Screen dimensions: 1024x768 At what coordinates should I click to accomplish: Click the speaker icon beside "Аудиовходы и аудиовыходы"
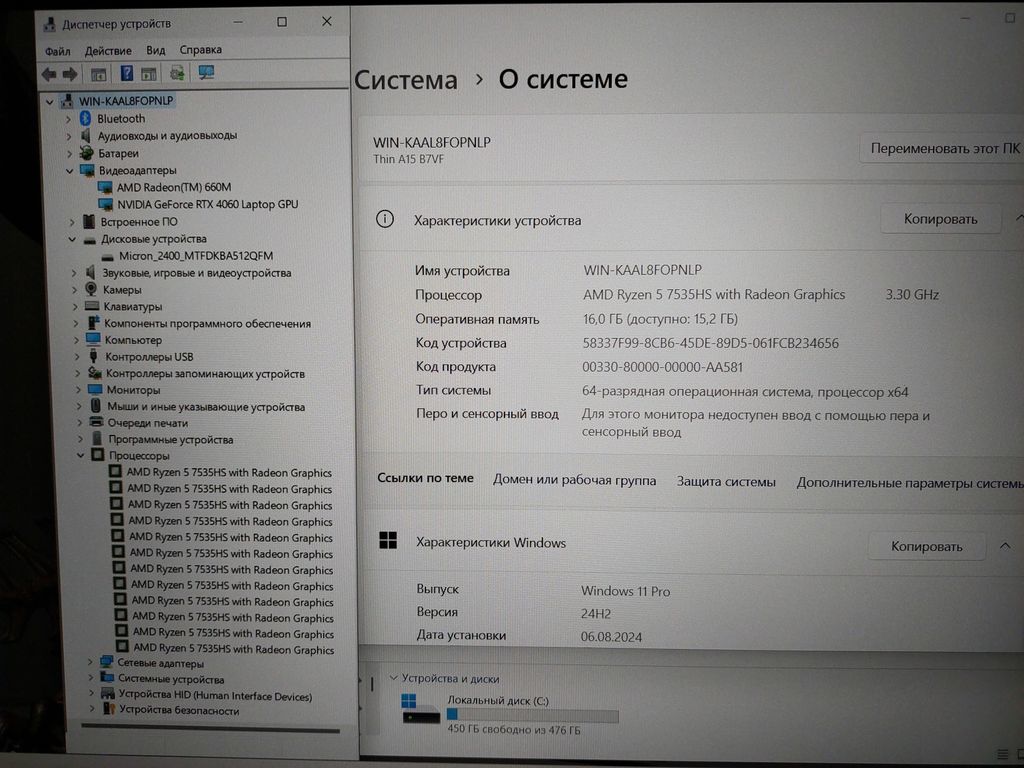86,135
